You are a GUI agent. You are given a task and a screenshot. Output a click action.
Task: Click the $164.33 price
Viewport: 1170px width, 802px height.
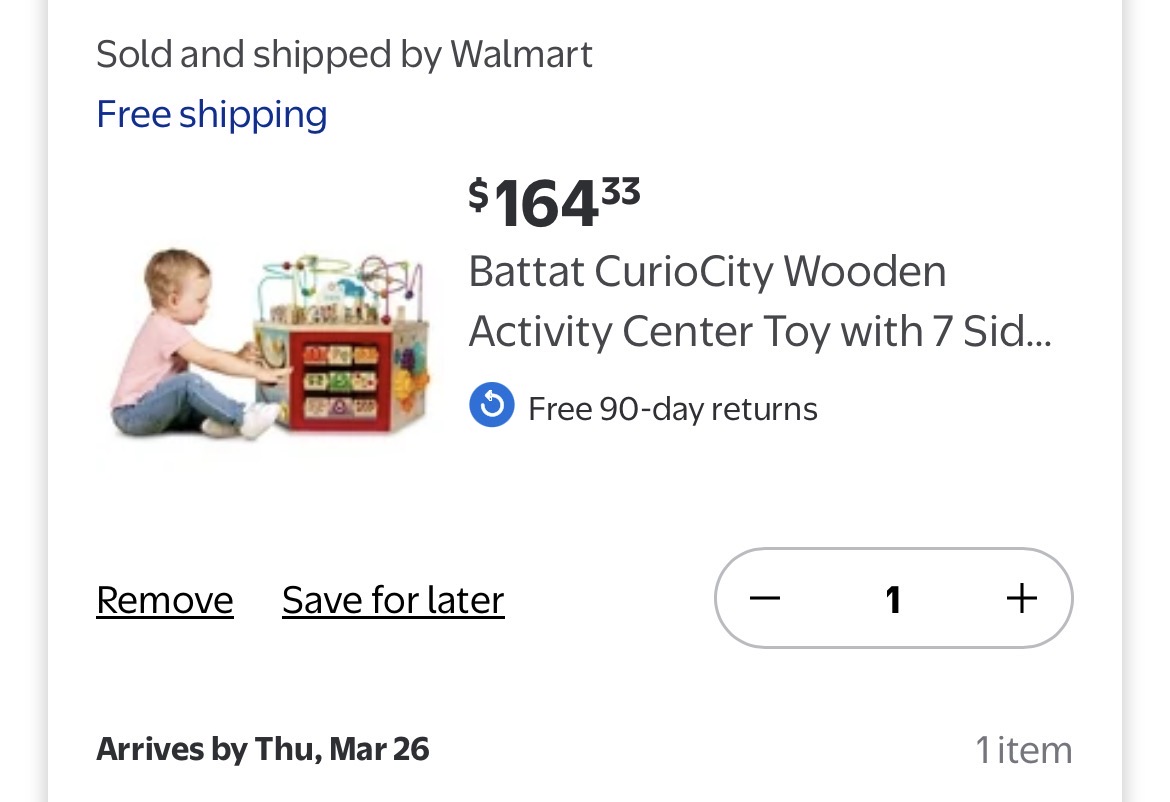point(553,202)
